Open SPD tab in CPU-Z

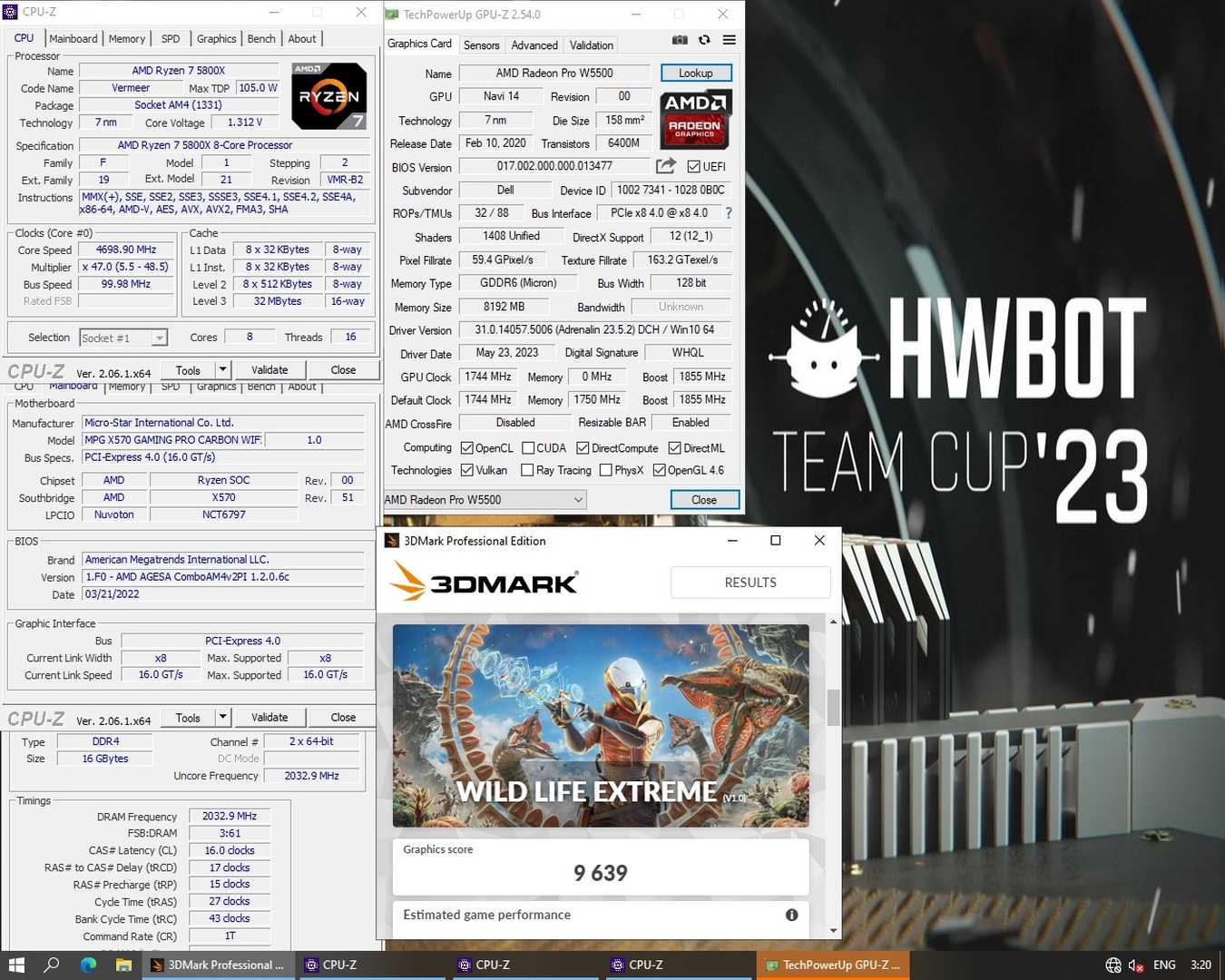tap(171, 38)
